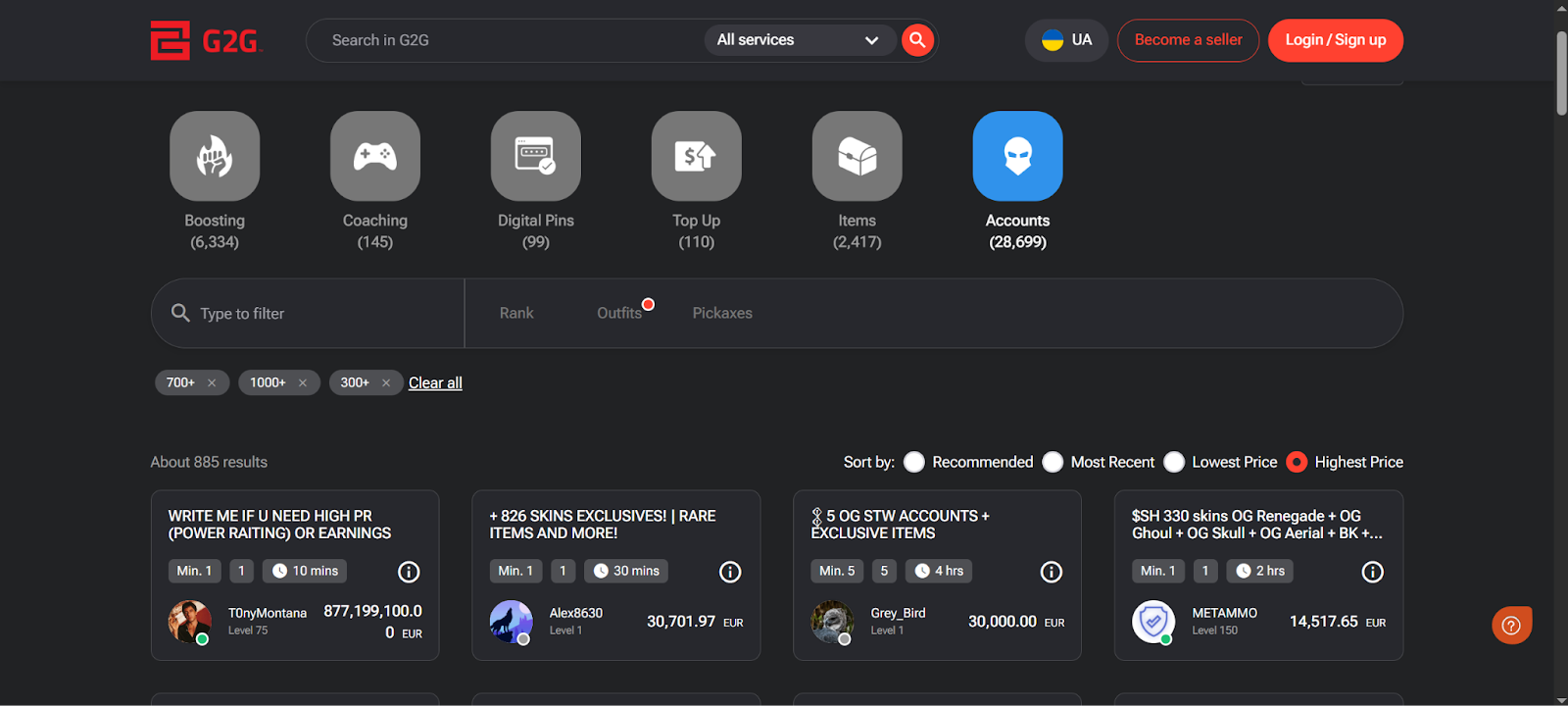Click the red search magnifier button
The height and width of the screenshot is (706, 1568).
(x=917, y=40)
